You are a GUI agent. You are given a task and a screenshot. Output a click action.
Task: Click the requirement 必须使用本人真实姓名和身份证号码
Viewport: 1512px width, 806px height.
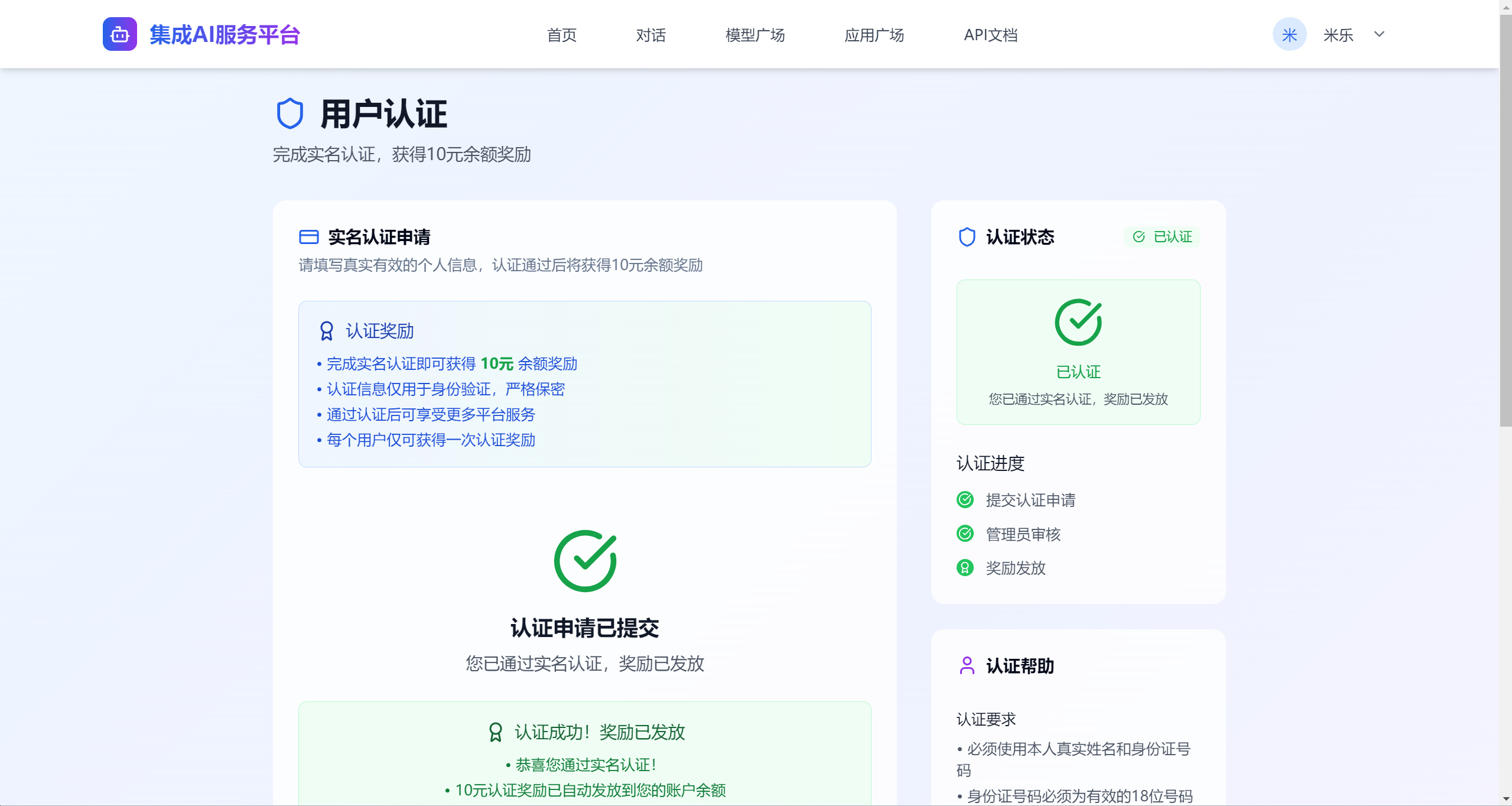coord(1074,759)
